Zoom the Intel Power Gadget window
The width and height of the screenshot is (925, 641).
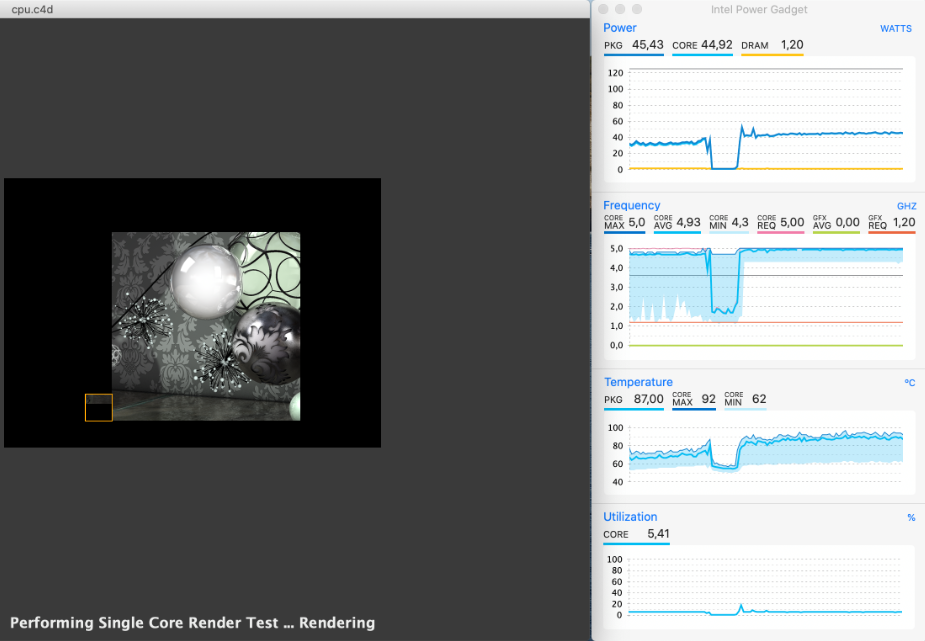click(x=631, y=9)
